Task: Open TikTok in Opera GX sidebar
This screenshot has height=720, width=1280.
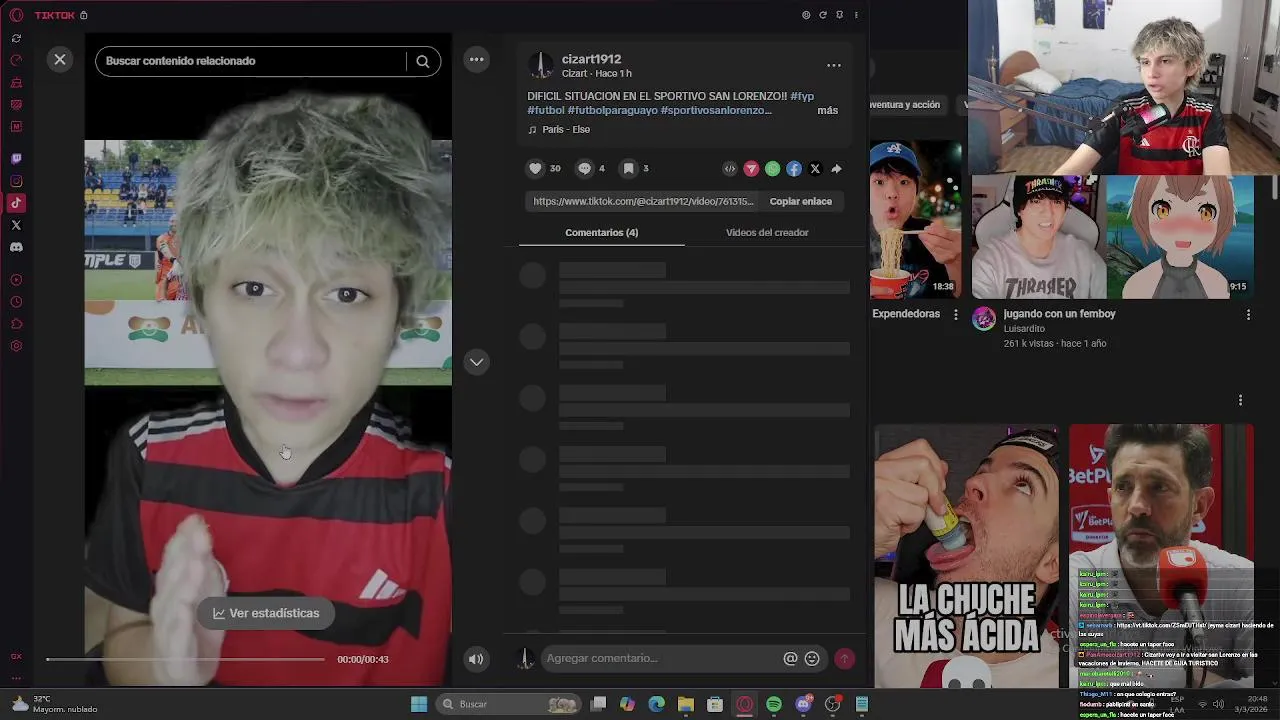Action: coord(16,203)
